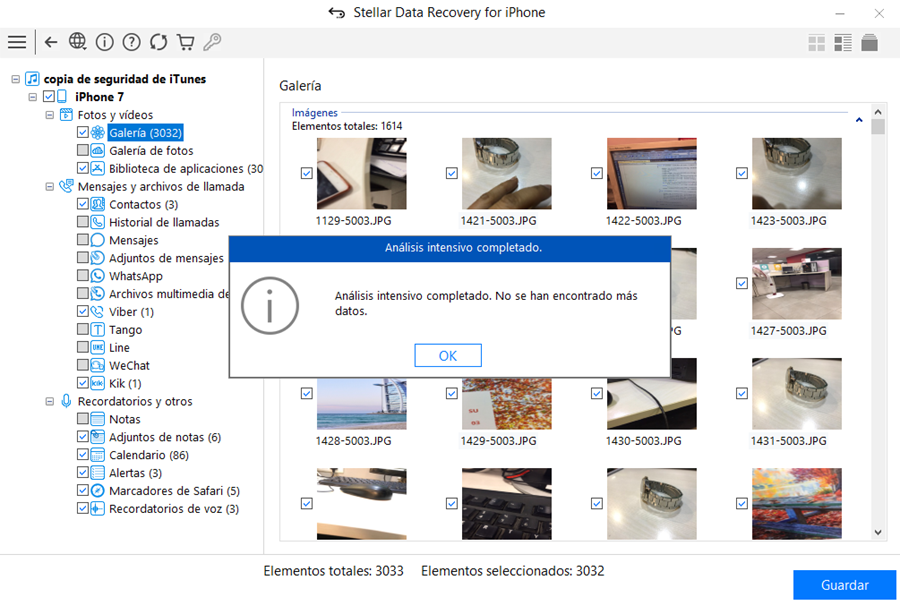Select Marcadores de Safari (5) item
Viewport: 900px width, 614px height.
tap(174, 491)
